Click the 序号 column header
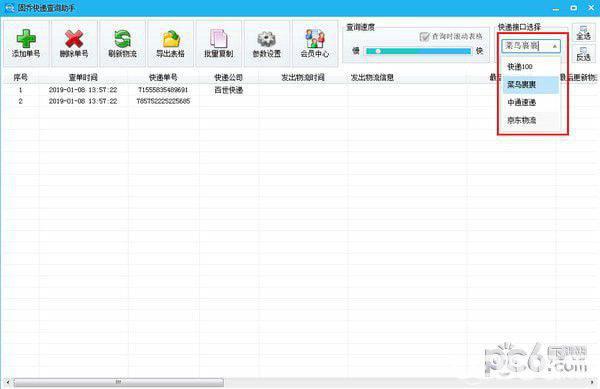Viewport: 600px width, 389px height. point(21,77)
